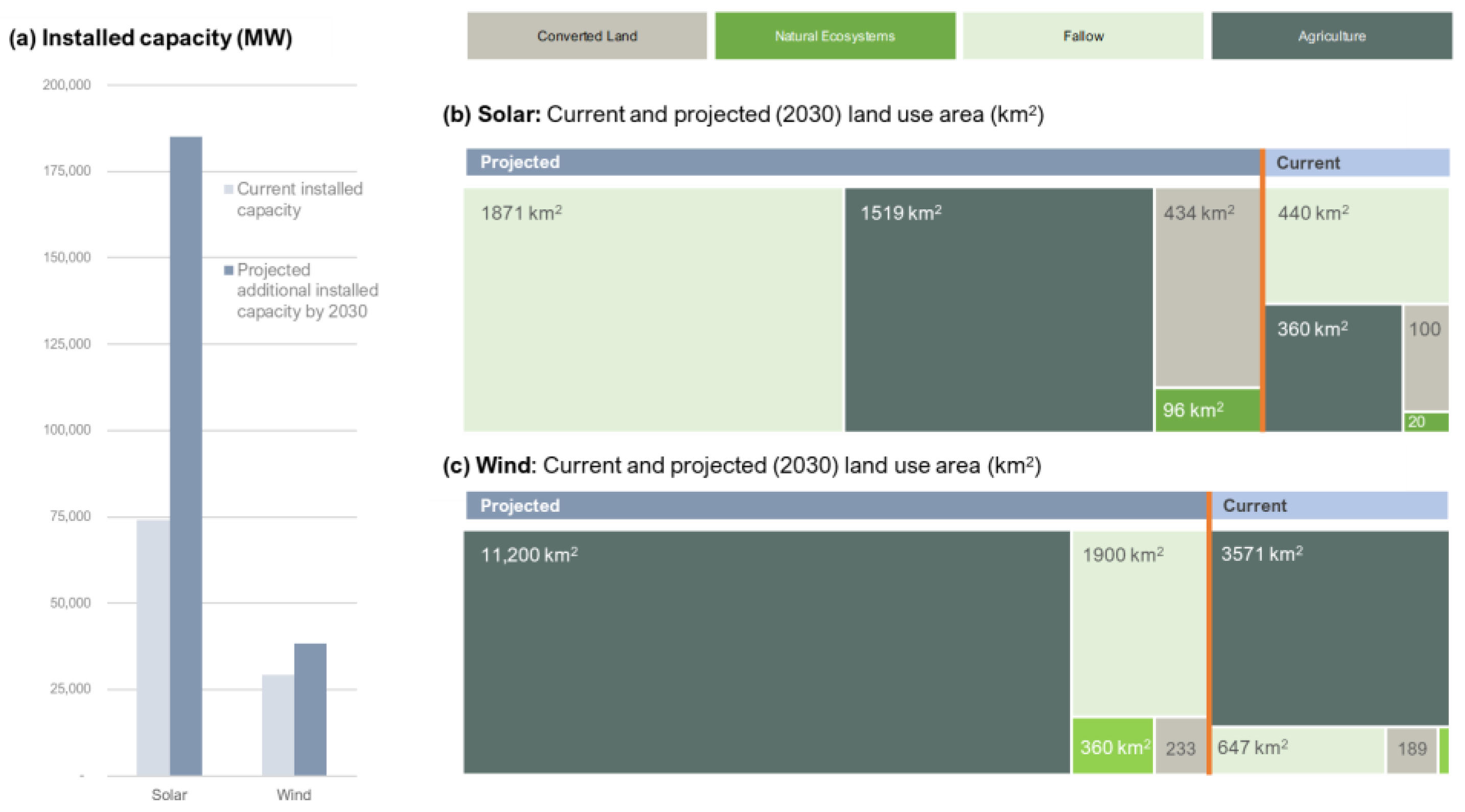Image resolution: width=1465 pixels, height=812 pixels.
Task: Select the 1871 km² fallow treemap cell
Action: (653, 310)
